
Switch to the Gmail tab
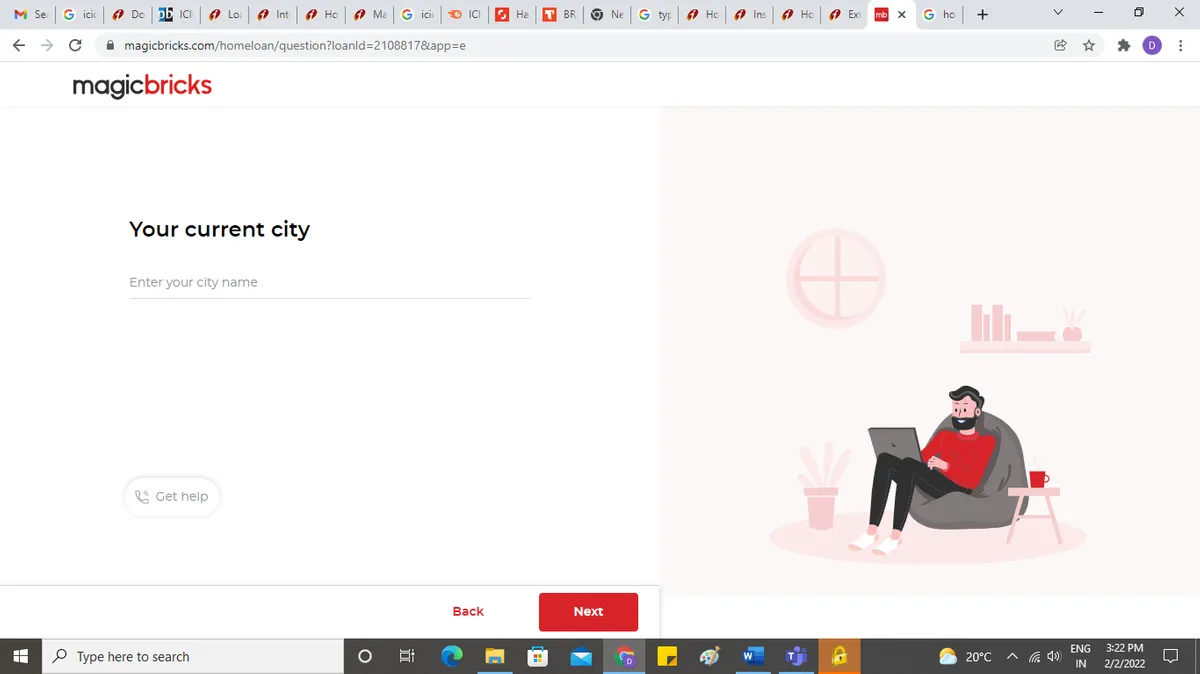coord(30,15)
